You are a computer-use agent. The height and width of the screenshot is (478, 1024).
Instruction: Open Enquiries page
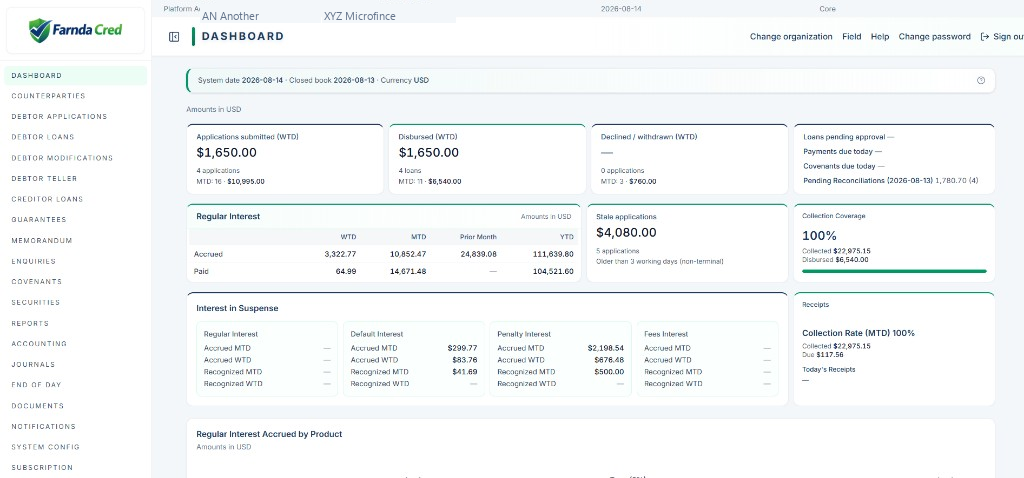click(75, 261)
